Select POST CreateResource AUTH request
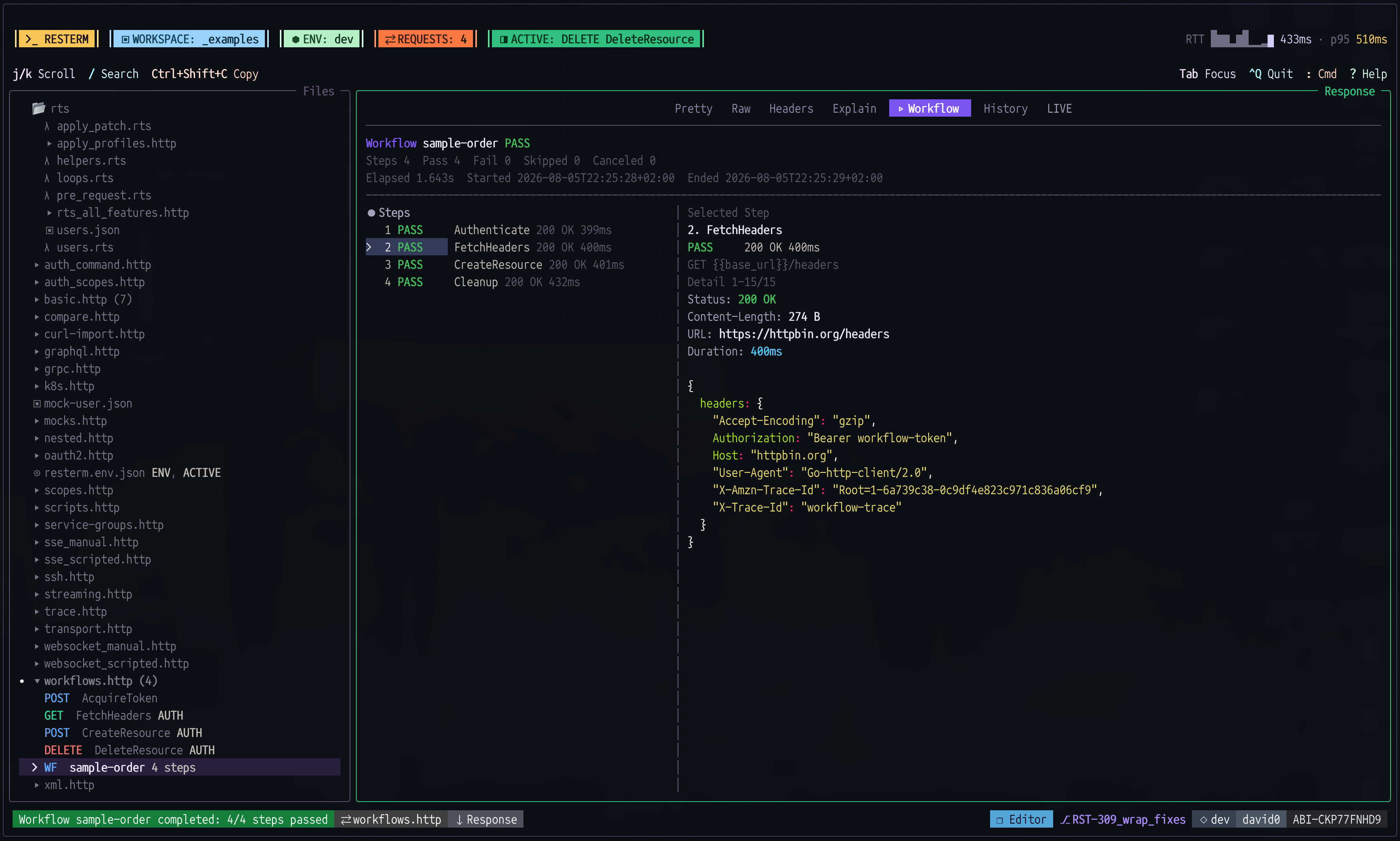The height and width of the screenshot is (841, 1400). pyautogui.click(x=123, y=733)
